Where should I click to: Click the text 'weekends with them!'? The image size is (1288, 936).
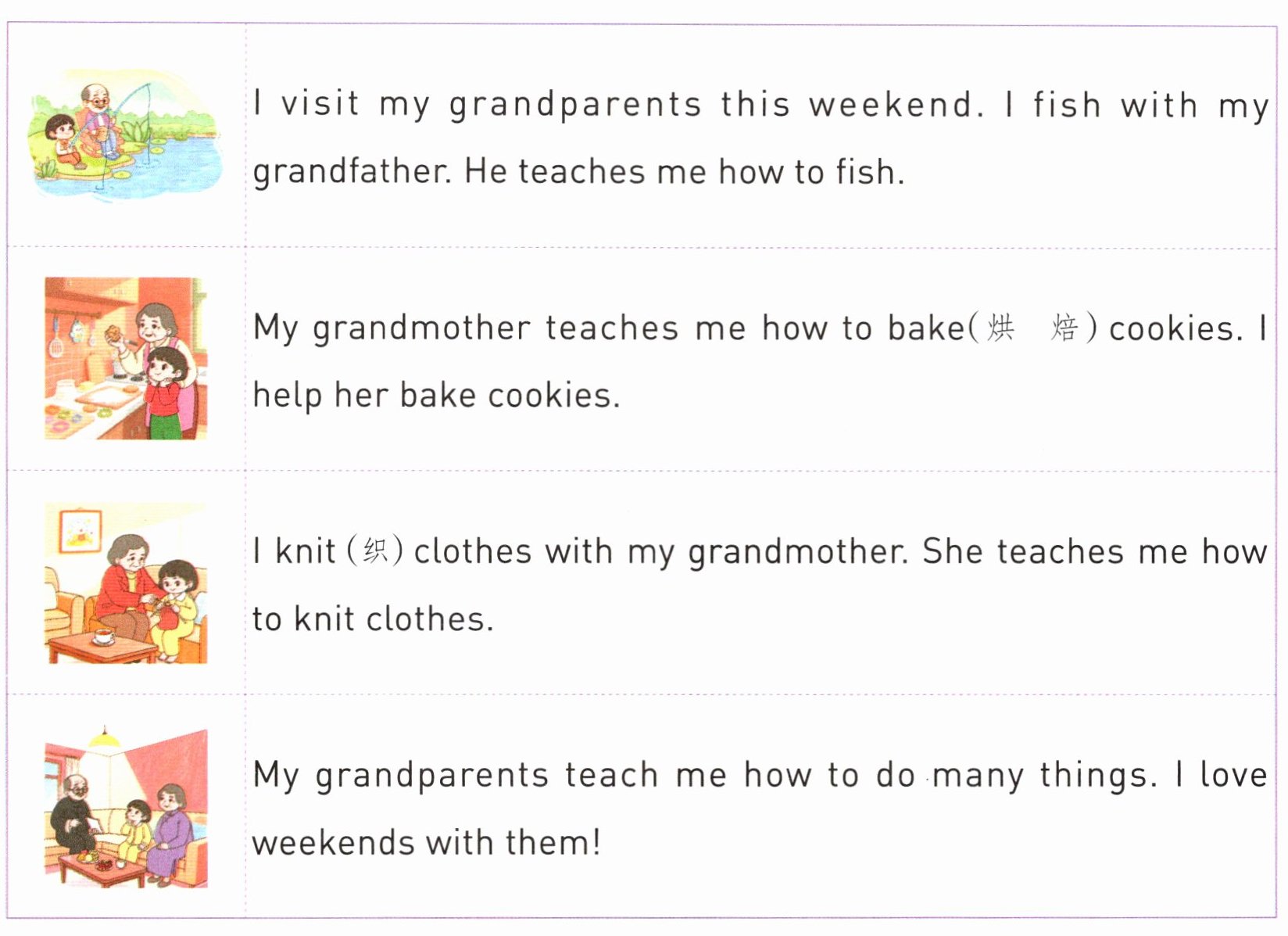tap(427, 843)
